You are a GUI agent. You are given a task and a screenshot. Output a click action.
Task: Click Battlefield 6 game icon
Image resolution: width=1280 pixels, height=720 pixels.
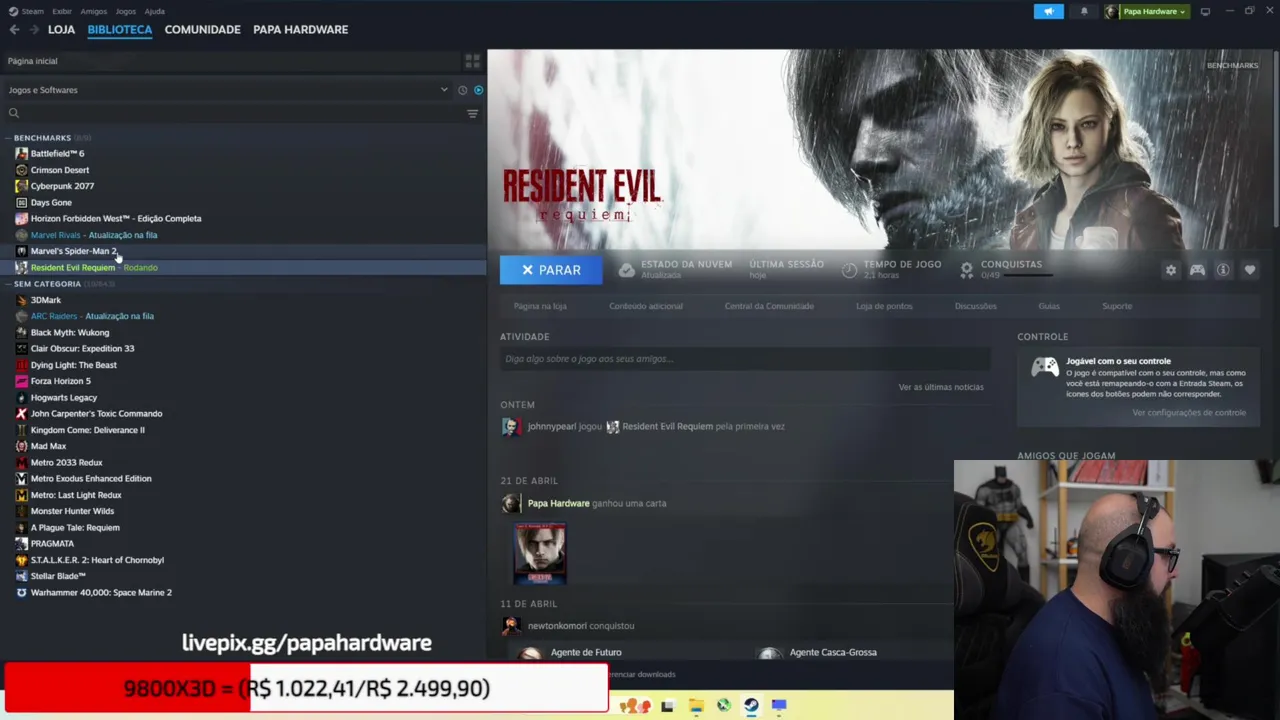(21, 154)
